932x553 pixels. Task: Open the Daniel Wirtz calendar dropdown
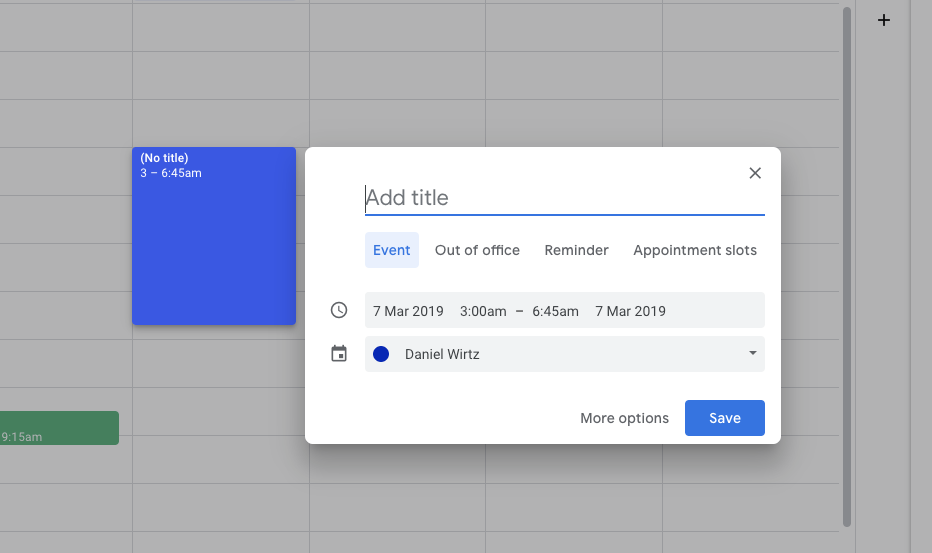pos(565,354)
